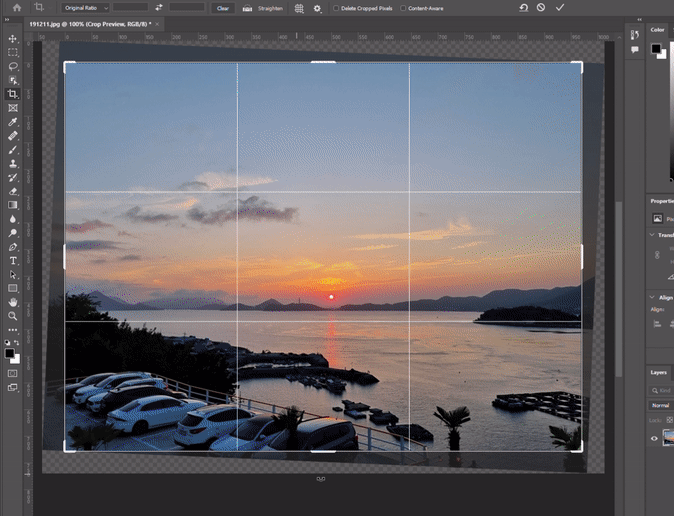Cancel the current crop operation

click(x=541, y=7)
